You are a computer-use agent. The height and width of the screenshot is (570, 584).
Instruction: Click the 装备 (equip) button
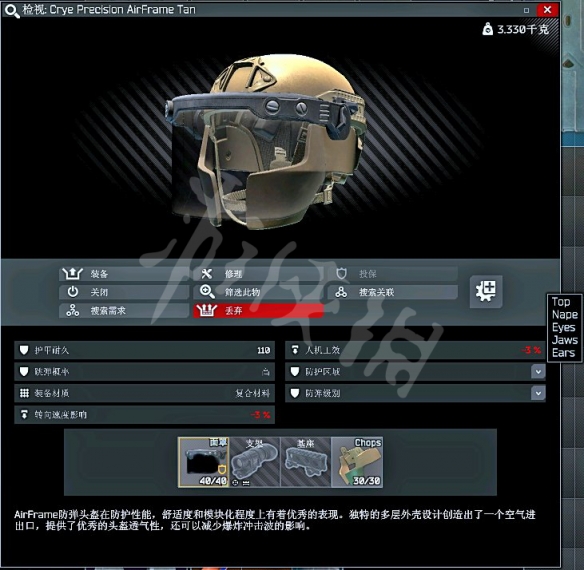point(124,274)
